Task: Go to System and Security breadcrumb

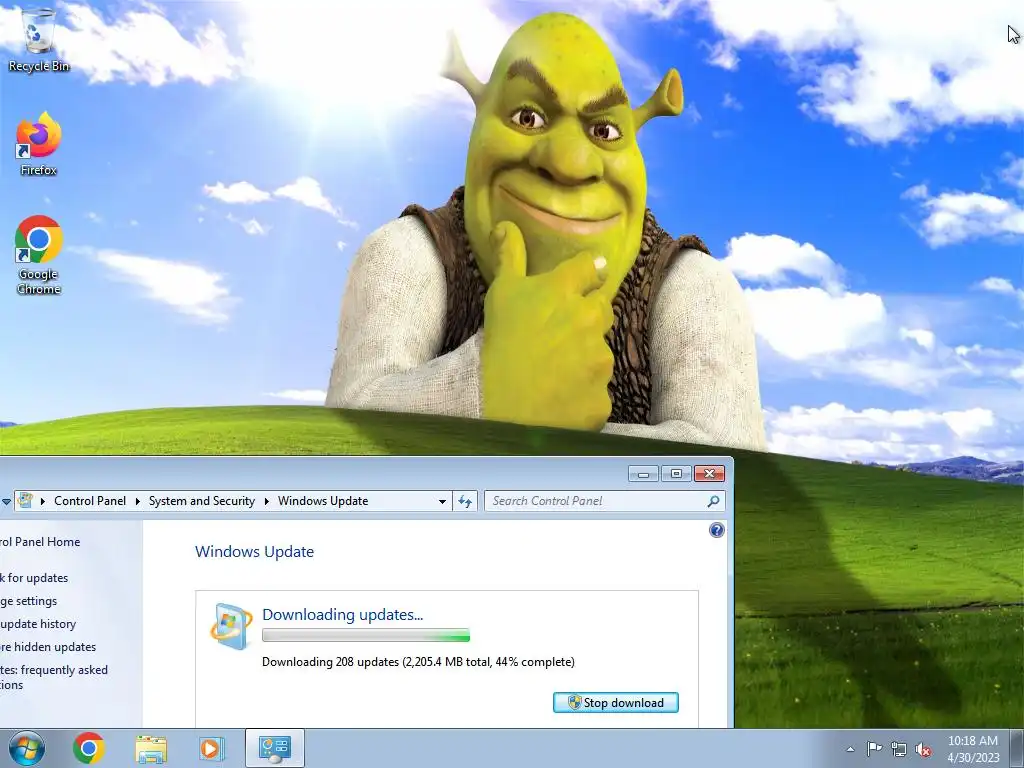Action: (x=202, y=501)
